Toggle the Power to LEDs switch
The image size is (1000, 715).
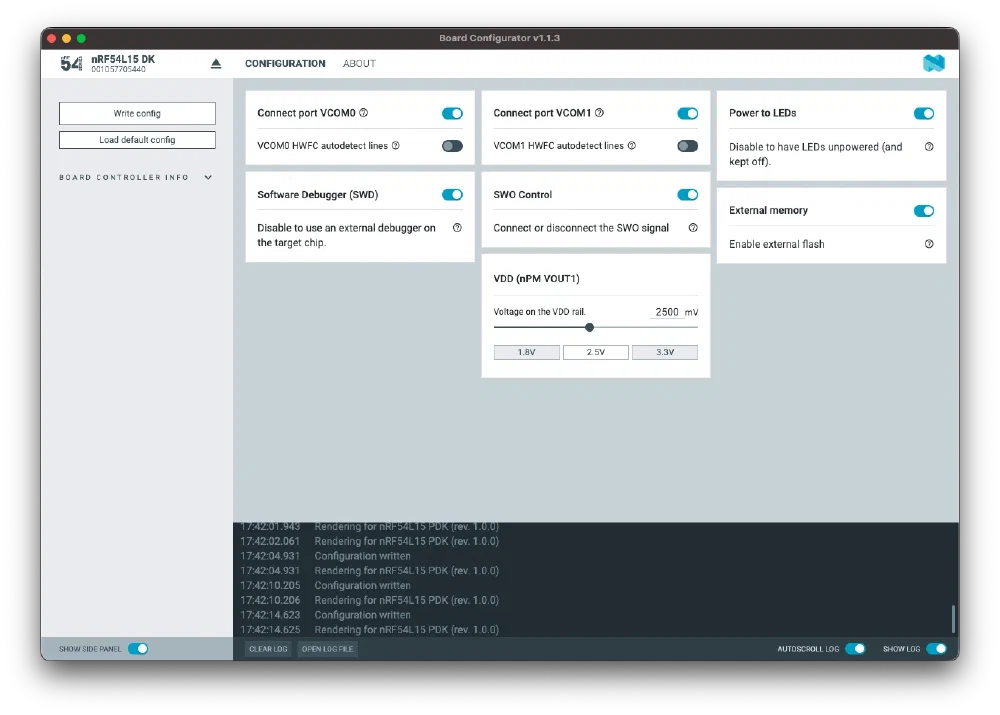click(x=924, y=114)
